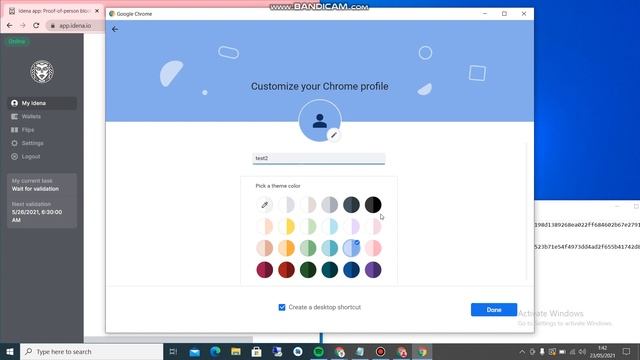Select the dark slate gray theme color
The height and width of the screenshot is (360, 640).
pos(351,204)
